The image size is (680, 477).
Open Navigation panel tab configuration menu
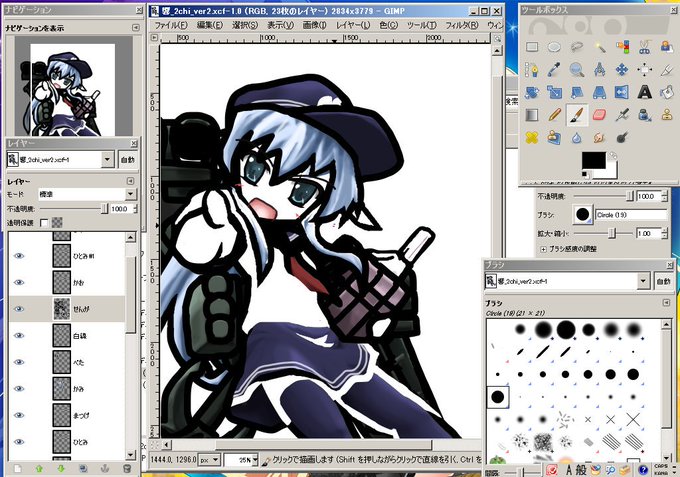coord(136,27)
